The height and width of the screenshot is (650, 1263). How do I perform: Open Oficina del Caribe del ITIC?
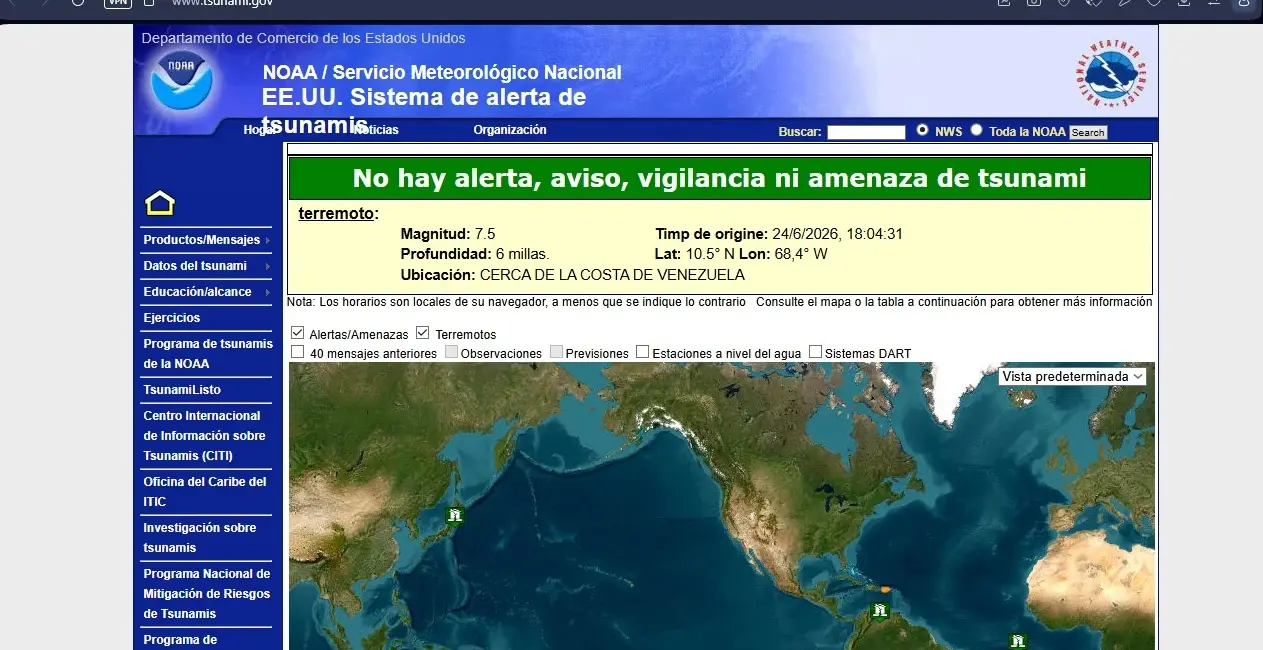(x=205, y=492)
